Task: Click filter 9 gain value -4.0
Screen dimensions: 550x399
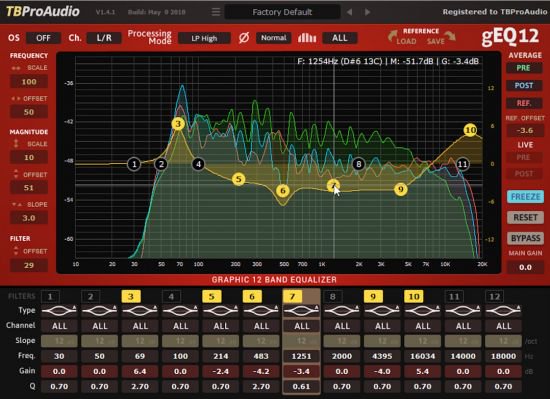Action: (382, 371)
